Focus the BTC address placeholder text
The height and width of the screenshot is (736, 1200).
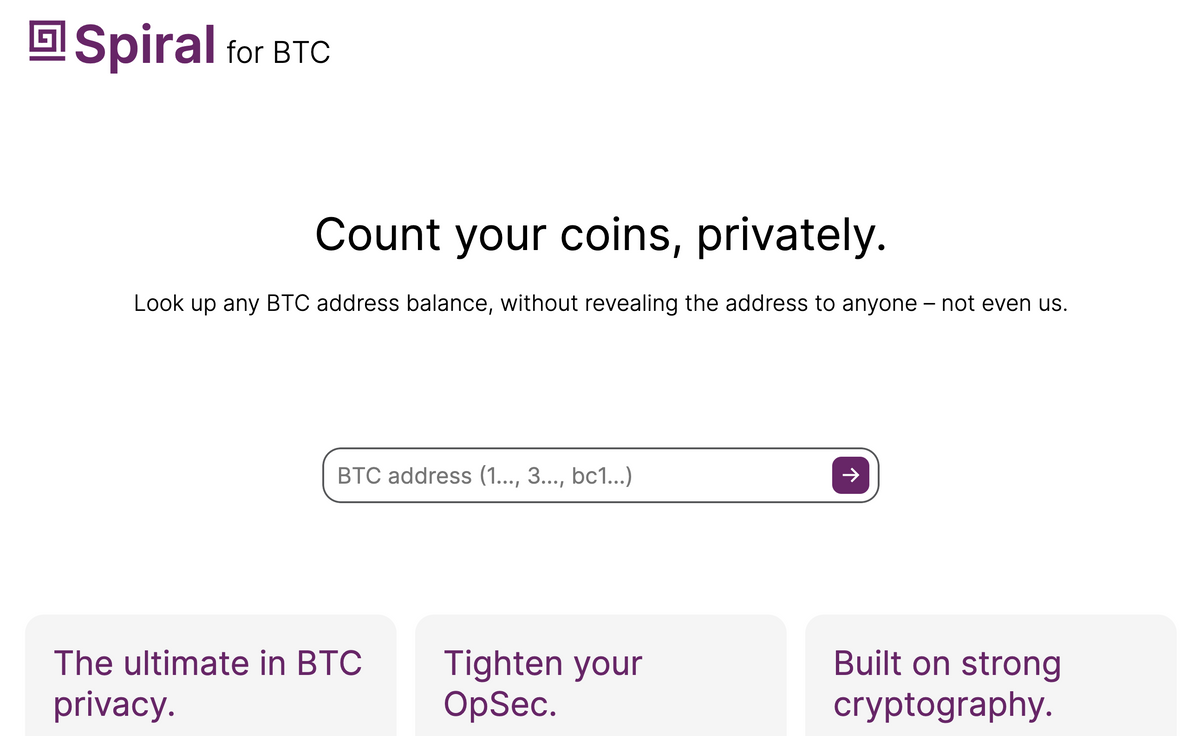pos(485,476)
